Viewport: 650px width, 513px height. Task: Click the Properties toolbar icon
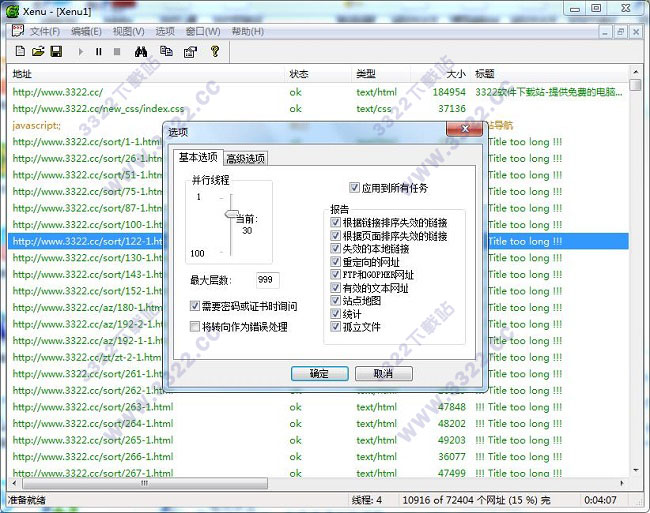tap(190, 52)
